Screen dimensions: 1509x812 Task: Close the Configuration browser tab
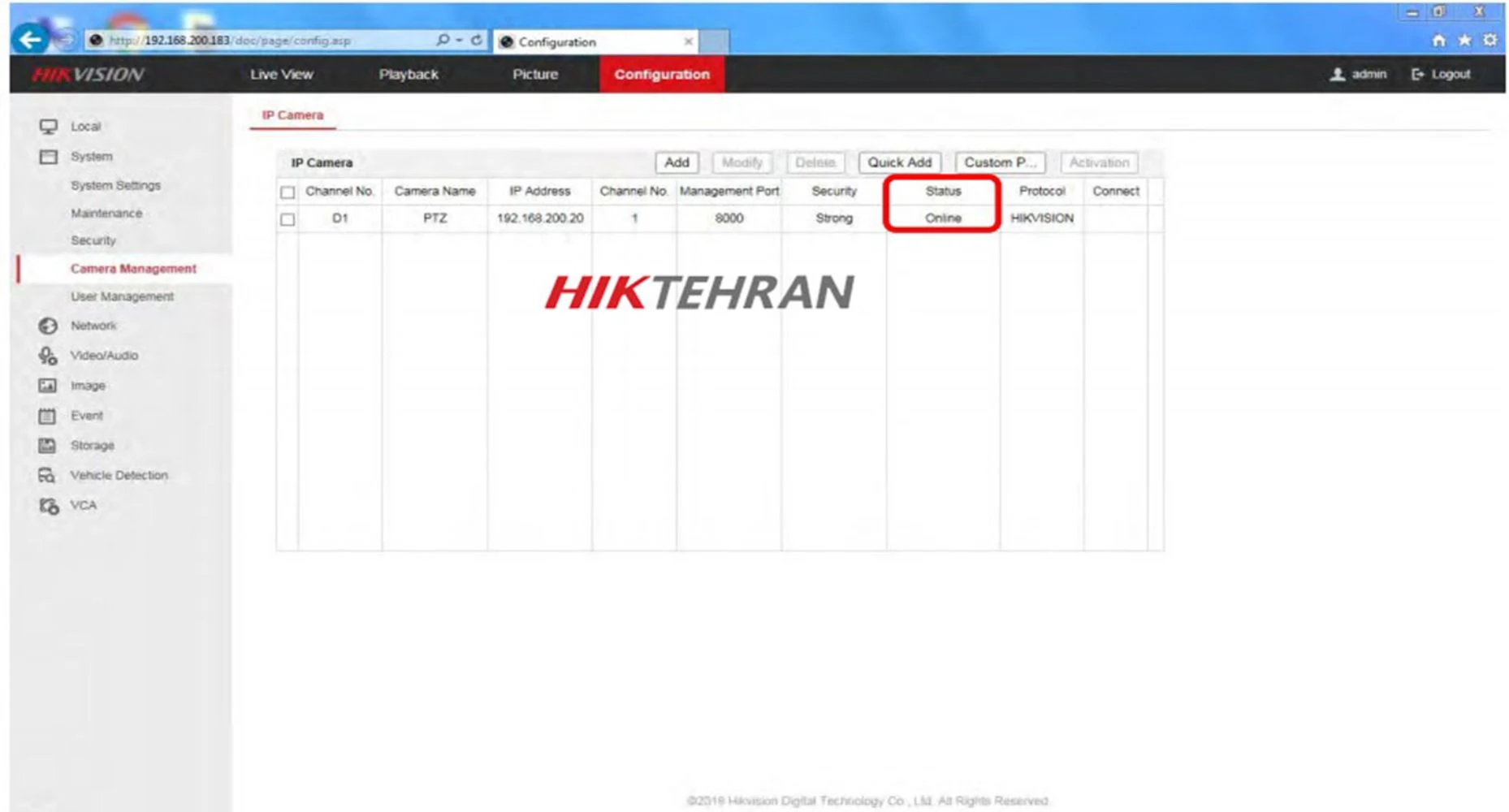[689, 41]
